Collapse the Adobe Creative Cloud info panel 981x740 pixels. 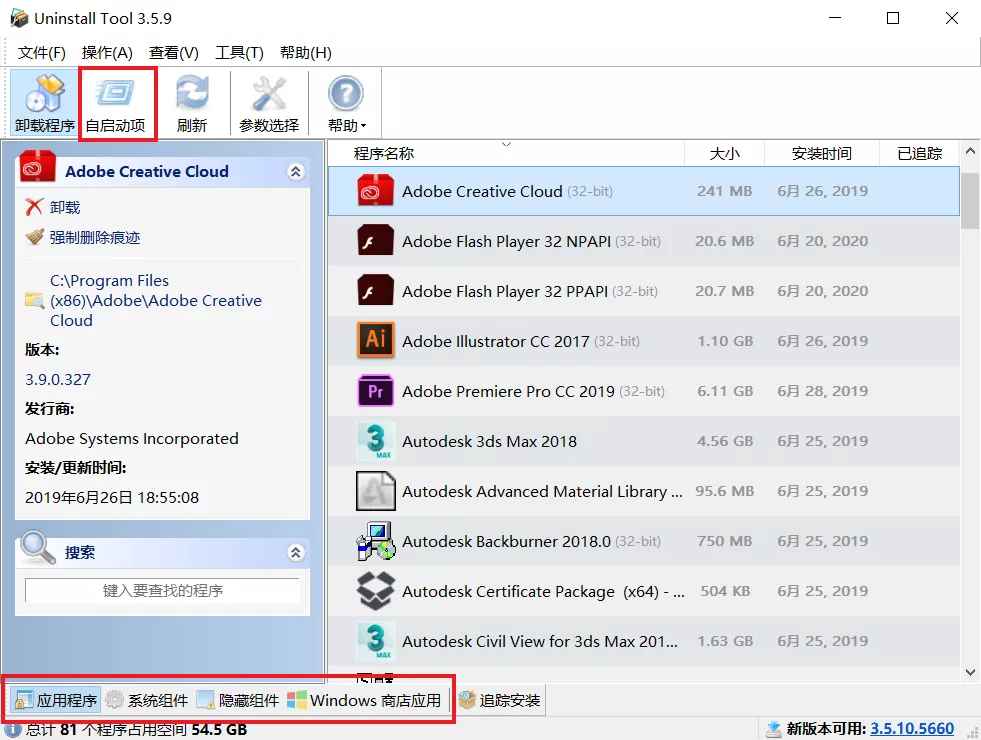click(x=295, y=171)
